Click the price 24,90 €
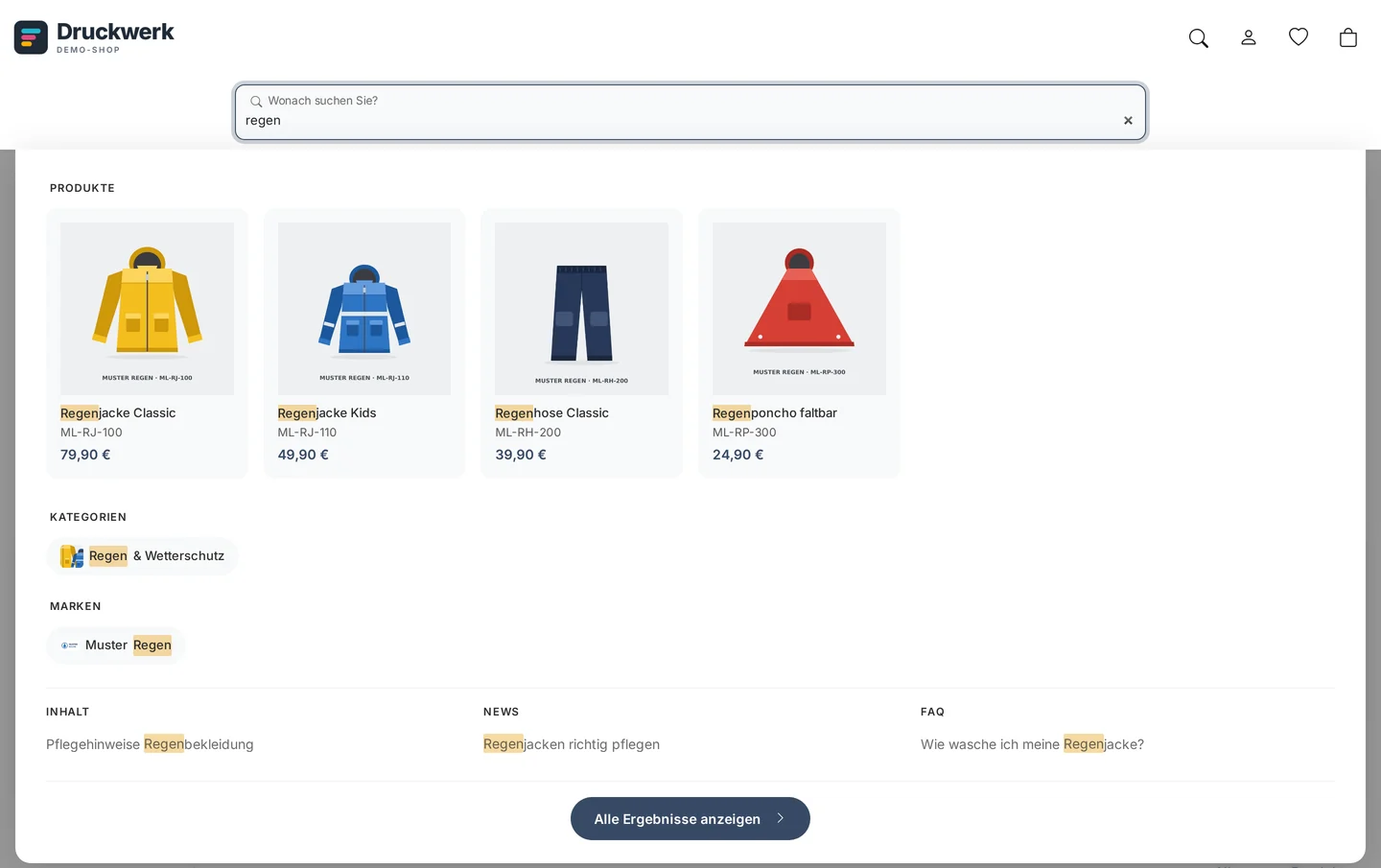 coord(737,455)
